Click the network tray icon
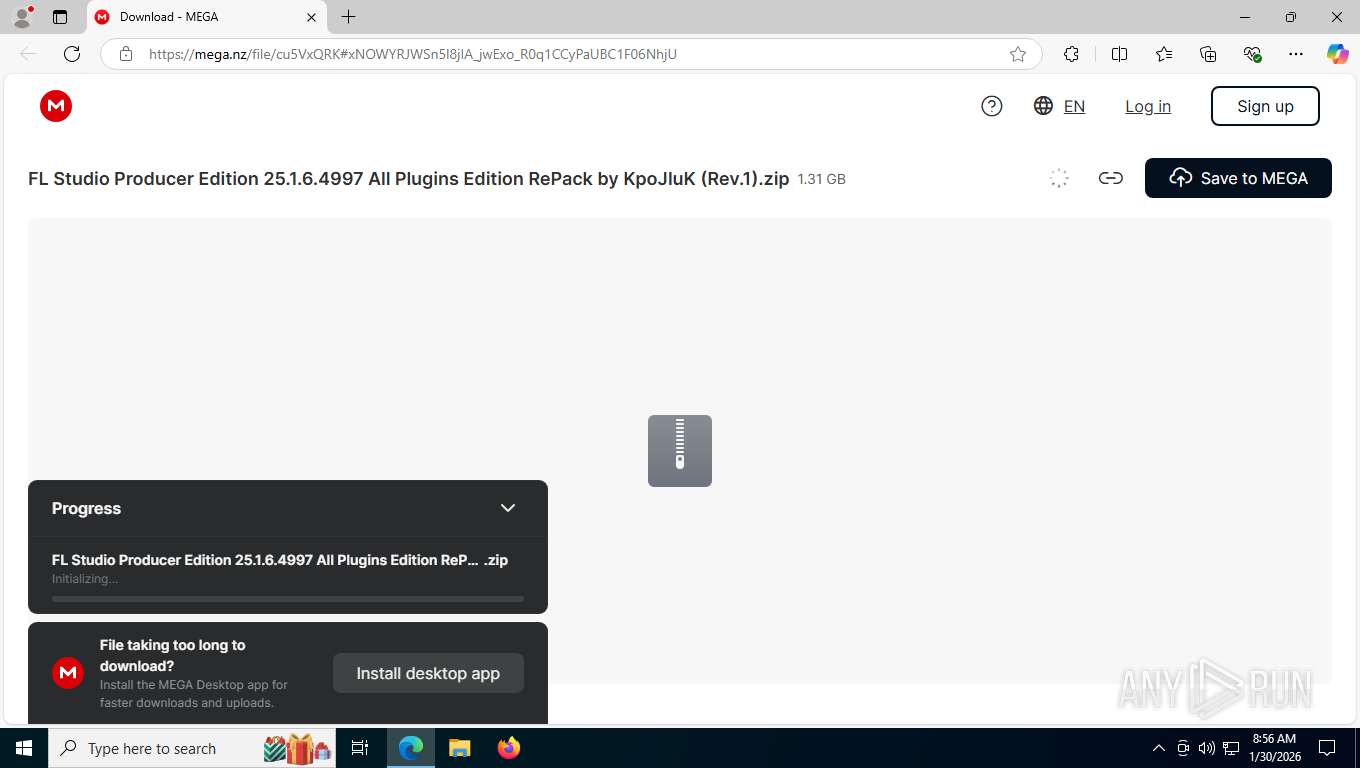1360x768 pixels. click(1231, 748)
